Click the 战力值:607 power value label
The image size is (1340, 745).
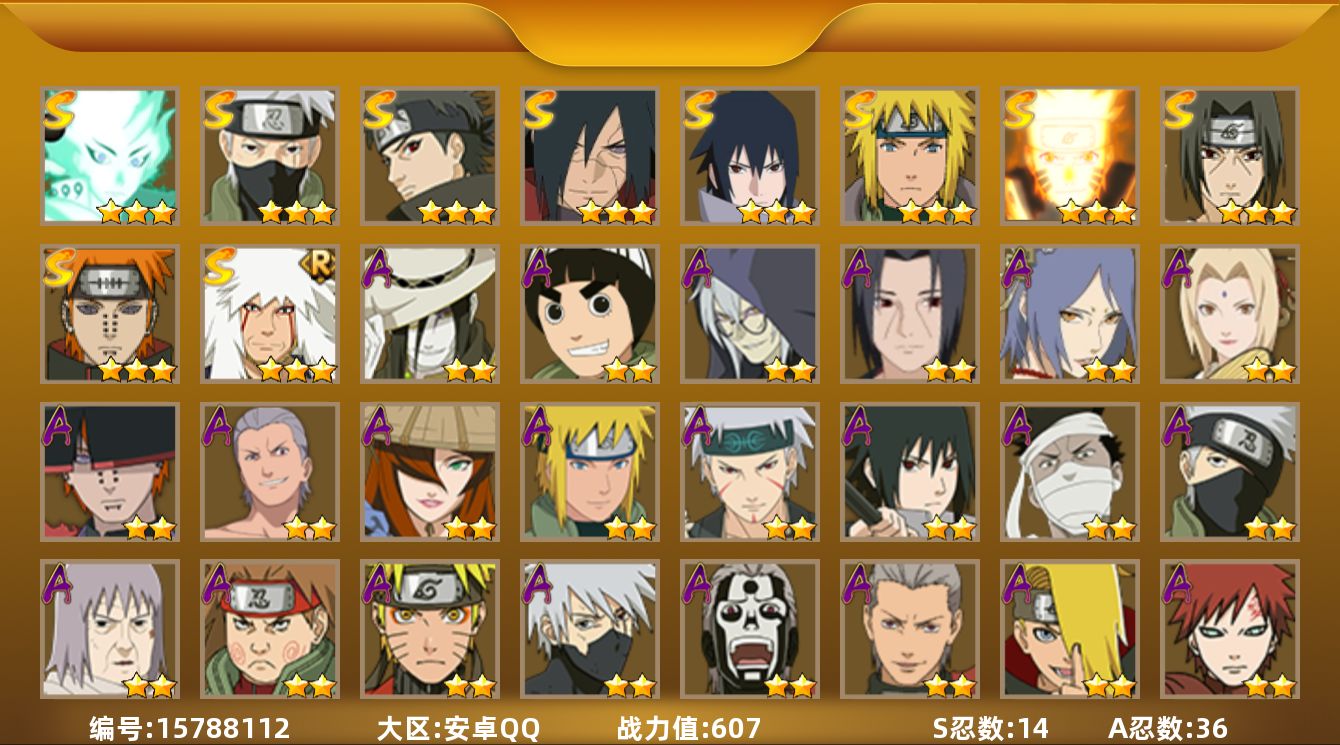point(689,728)
